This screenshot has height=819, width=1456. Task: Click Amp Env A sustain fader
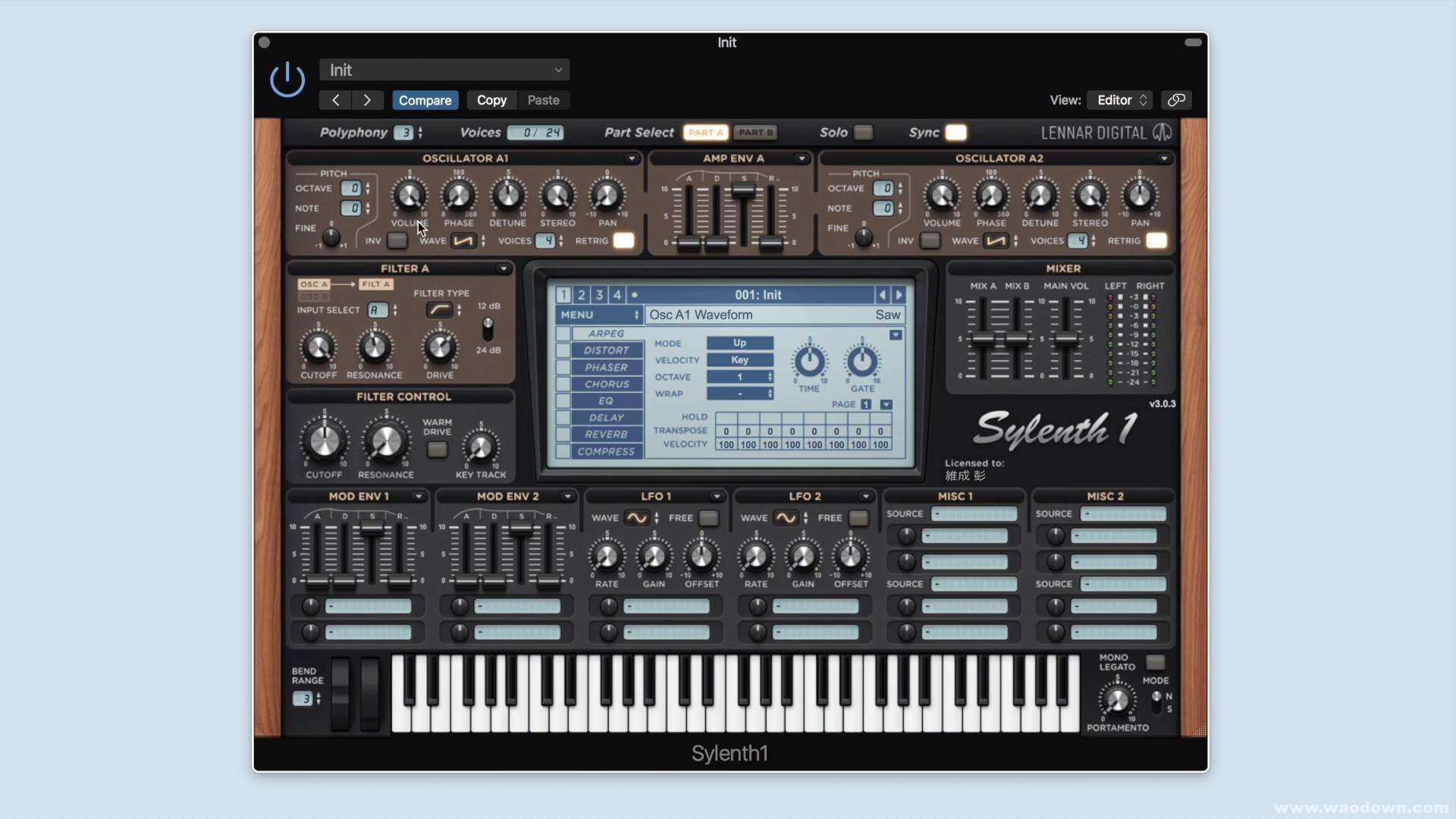click(x=744, y=190)
